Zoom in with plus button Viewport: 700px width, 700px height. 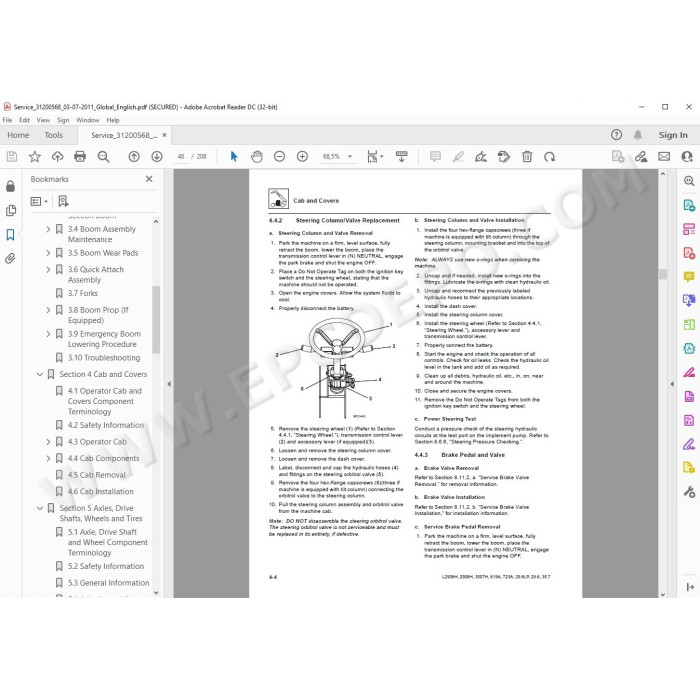click(x=302, y=157)
